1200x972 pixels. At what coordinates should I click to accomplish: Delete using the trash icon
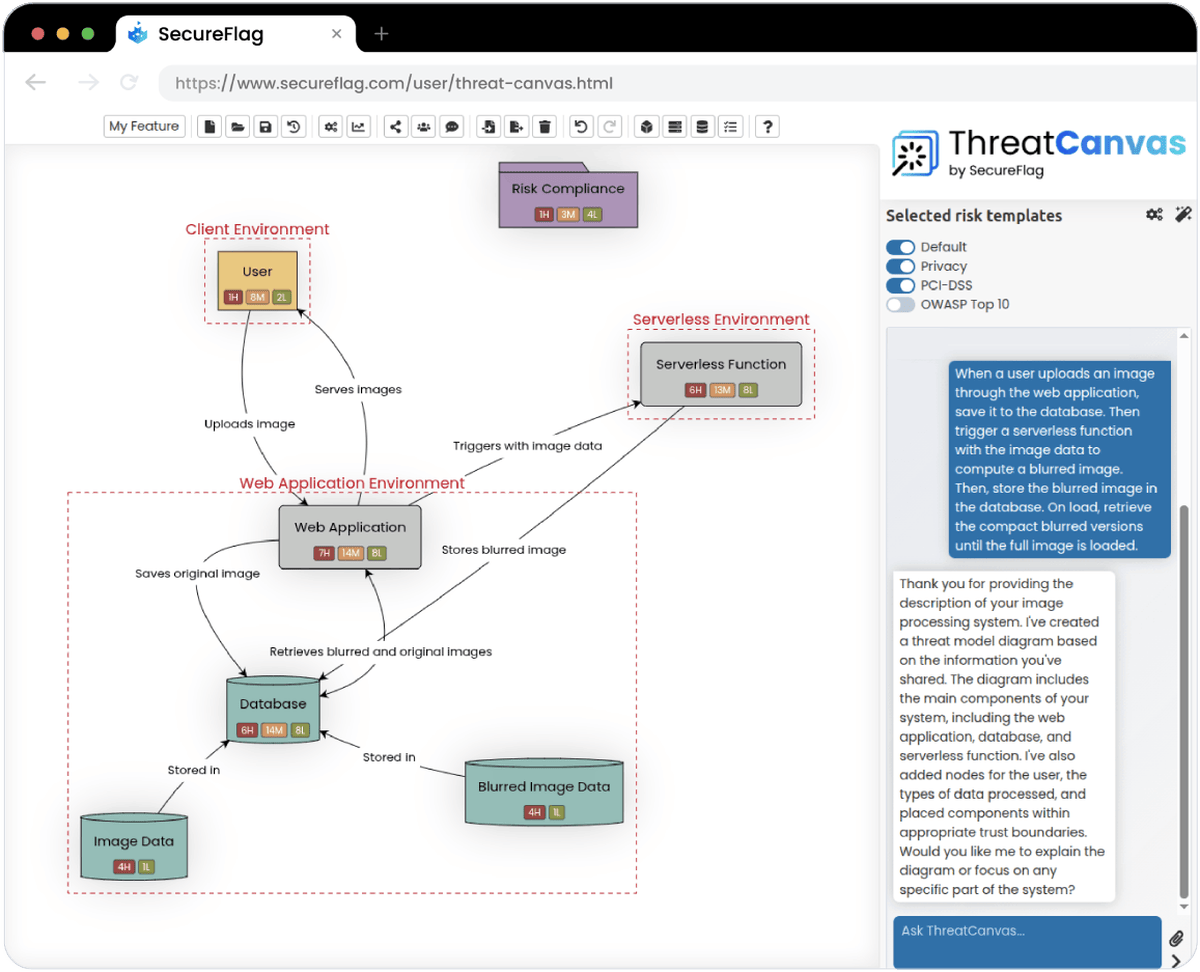point(544,127)
